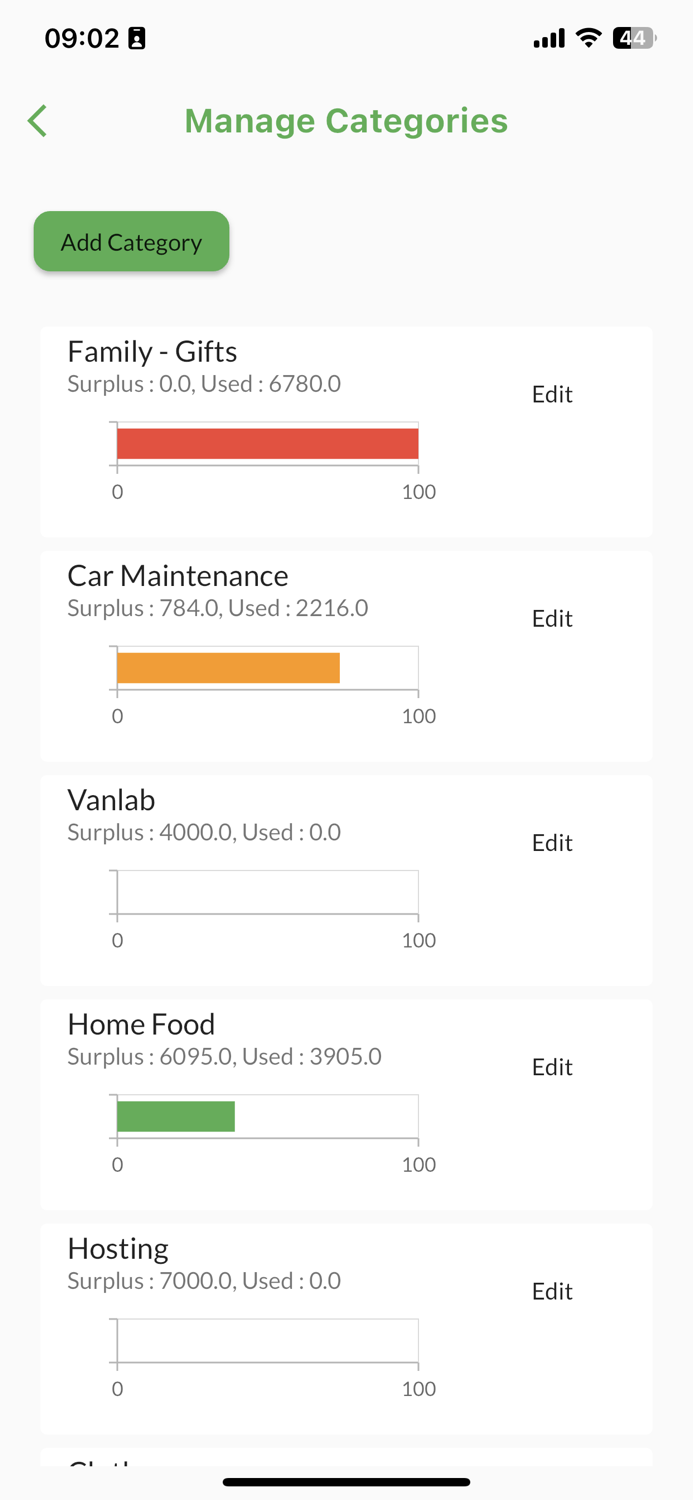Viewport: 693px width, 1500px height.
Task: Edit the Hosting category
Action: click(551, 1290)
